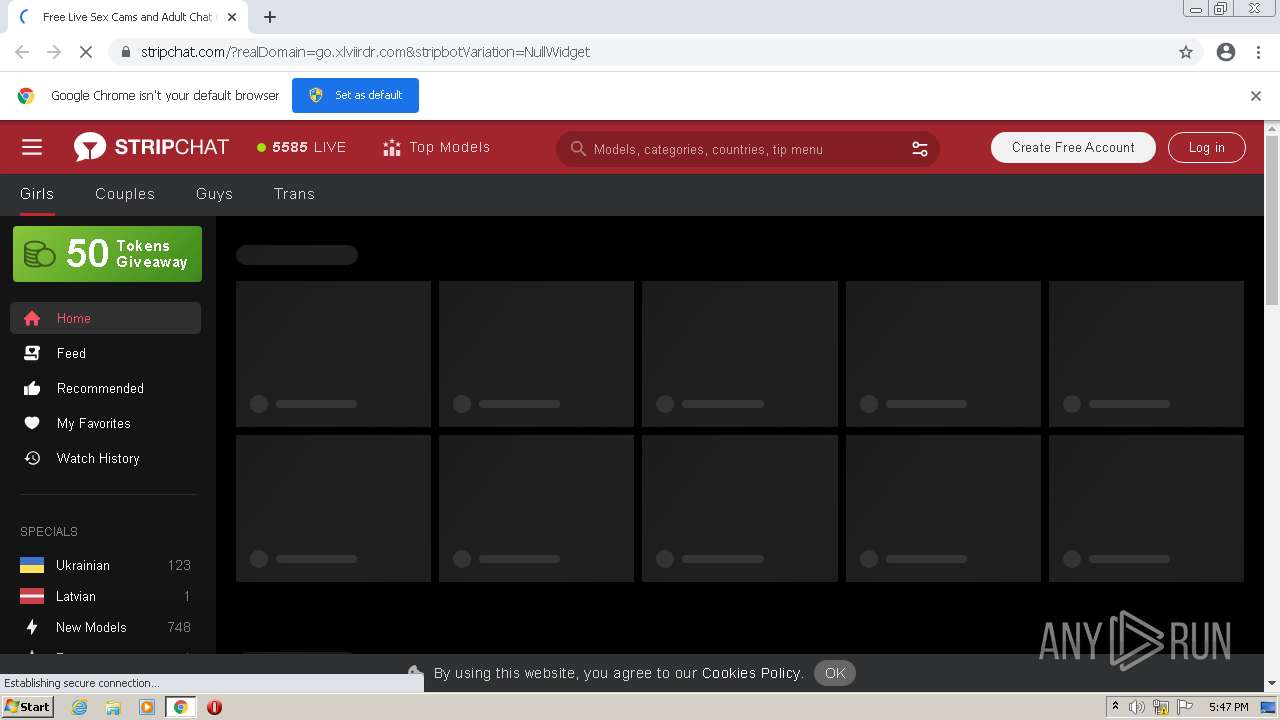1280x720 pixels.
Task: Select Home in the sidebar
Action: tap(105, 318)
